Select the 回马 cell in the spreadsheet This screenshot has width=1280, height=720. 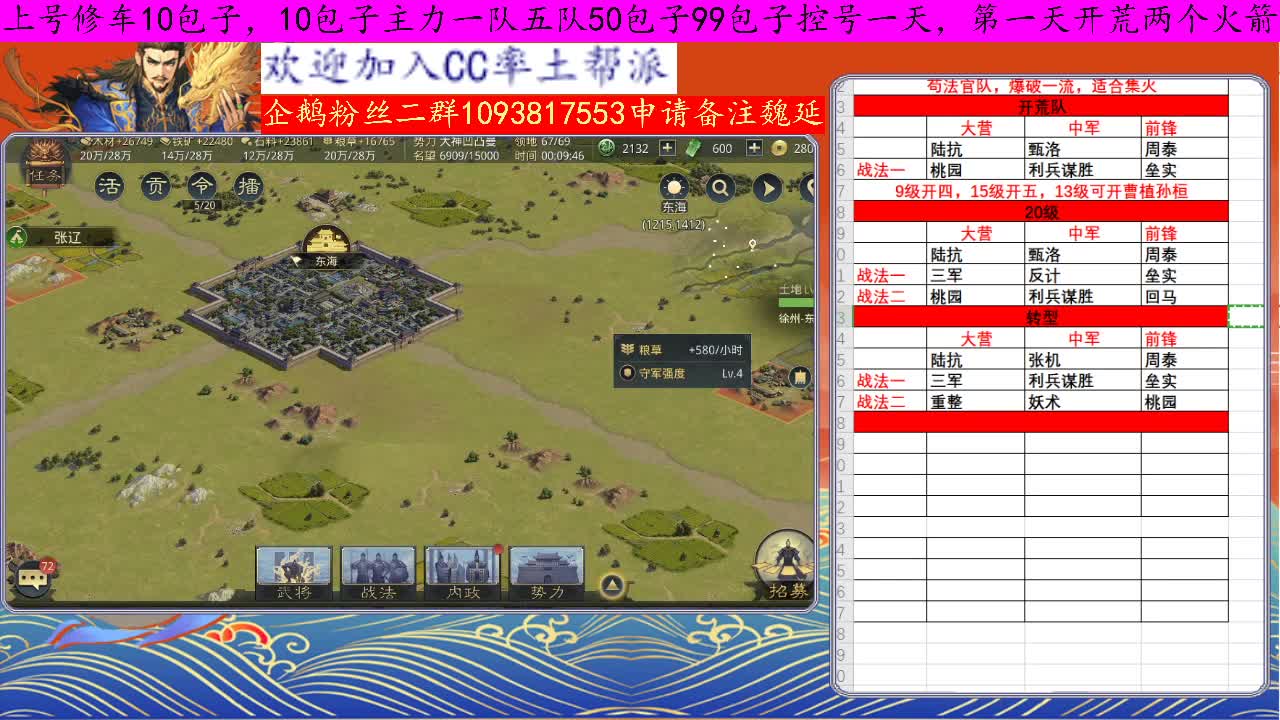(x=1184, y=296)
